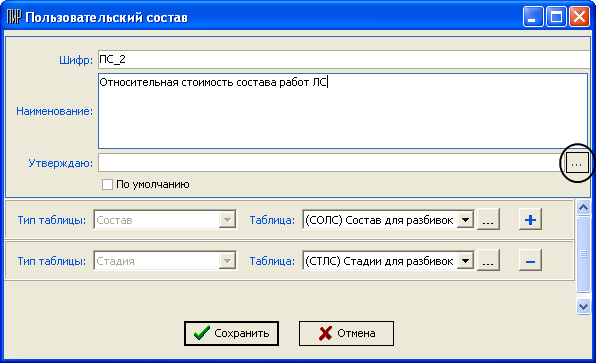Click the scrollbar up arrow in table list
This screenshot has width=596, height=363.
click(583, 207)
